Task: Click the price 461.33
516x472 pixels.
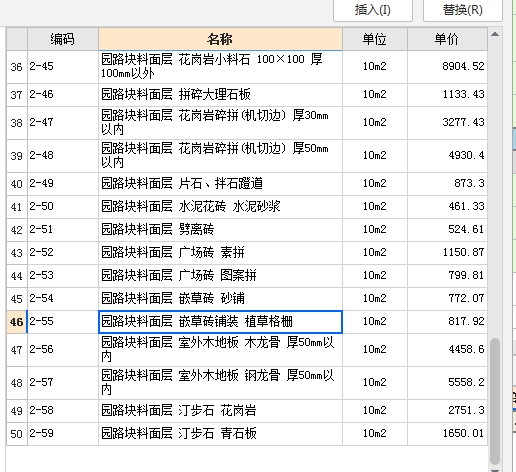Action: (466, 206)
